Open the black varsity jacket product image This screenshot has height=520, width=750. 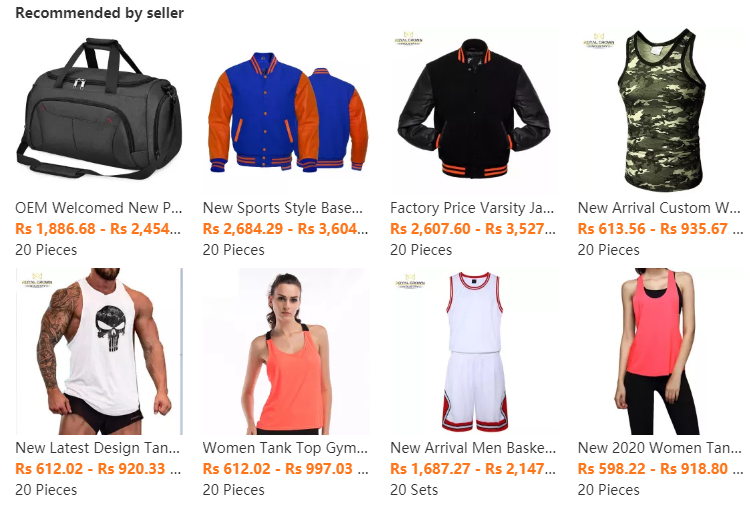pos(474,112)
